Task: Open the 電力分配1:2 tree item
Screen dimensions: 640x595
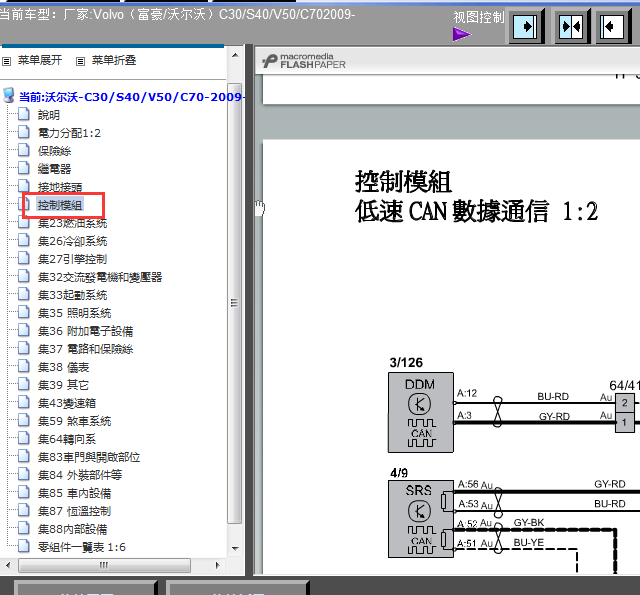Action: pyautogui.click(x=69, y=133)
